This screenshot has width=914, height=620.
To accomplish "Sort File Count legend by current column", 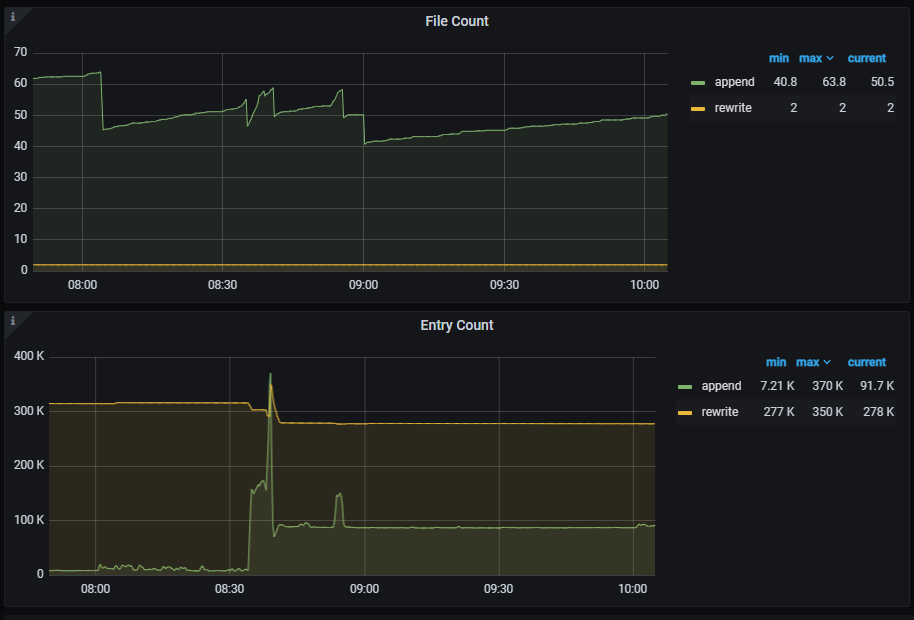I will coord(867,58).
